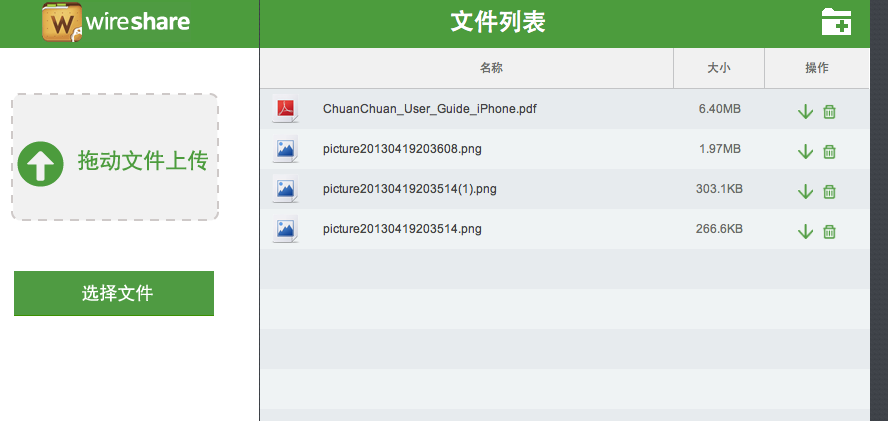Delete ChuanChuan_User_Guide_iPhone.pdf with trash icon
The height and width of the screenshot is (421, 888).
829,112
